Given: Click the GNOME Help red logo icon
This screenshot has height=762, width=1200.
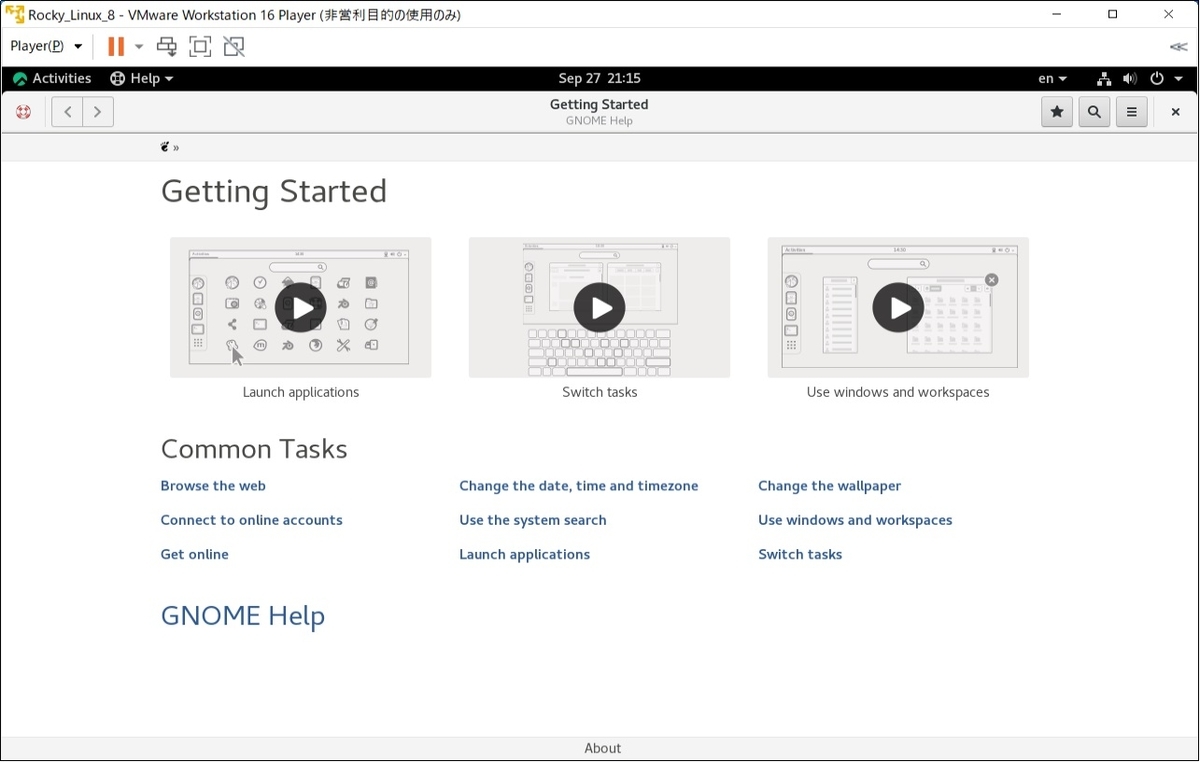Looking at the screenshot, I should [23, 111].
